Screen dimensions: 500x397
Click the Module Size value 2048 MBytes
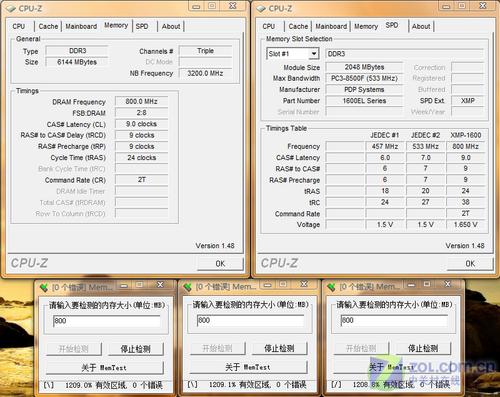364,67
